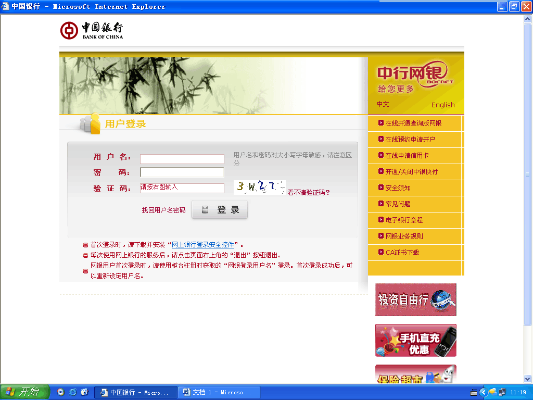Select the 文档 Microsoft taskbar window button
This screenshot has width=533, height=400.
coord(220,392)
